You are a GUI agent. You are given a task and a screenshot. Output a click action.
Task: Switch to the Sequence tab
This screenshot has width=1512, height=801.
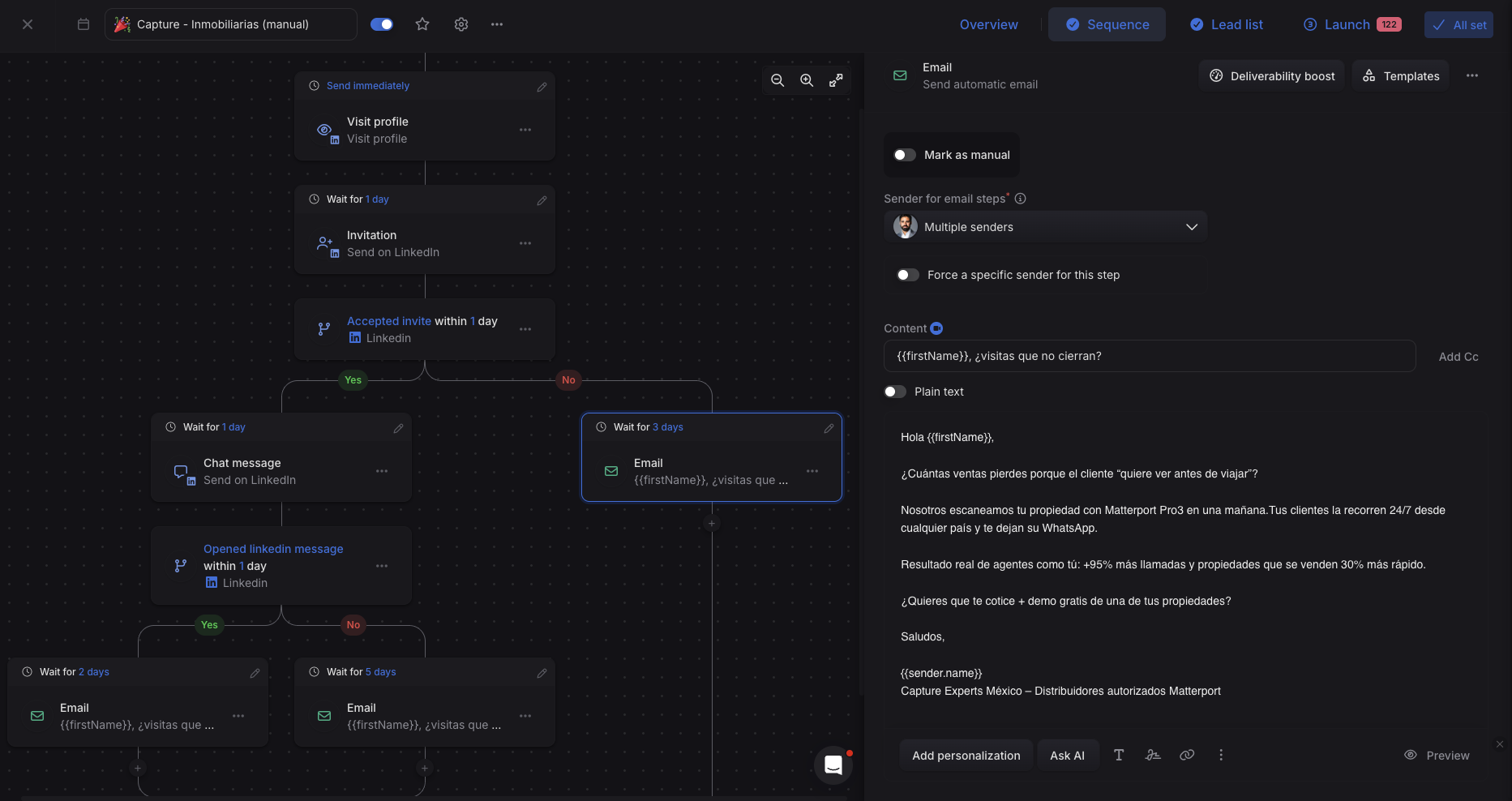pos(1107,24)
